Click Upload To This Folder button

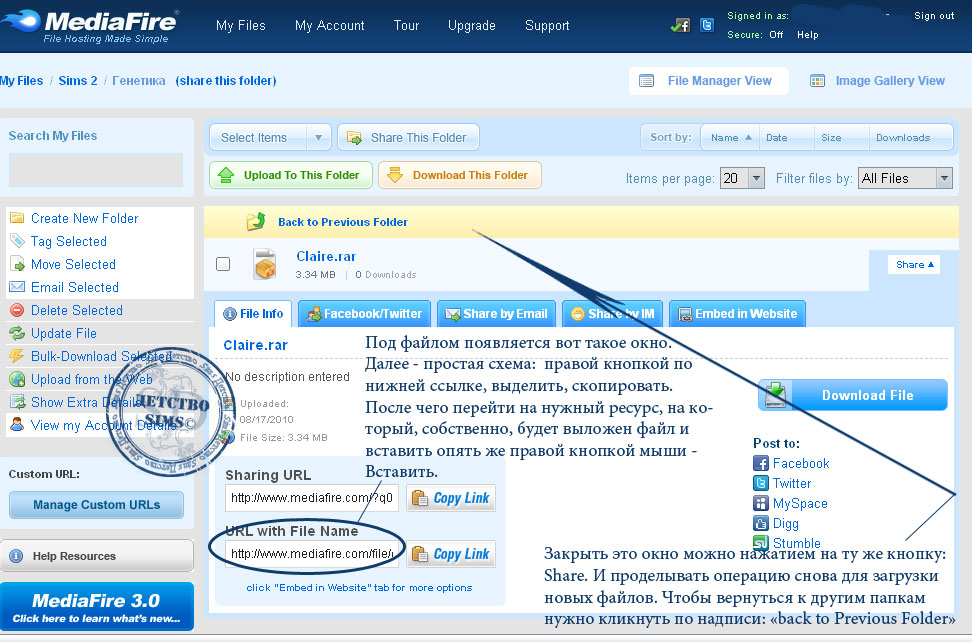coord(291,175)
